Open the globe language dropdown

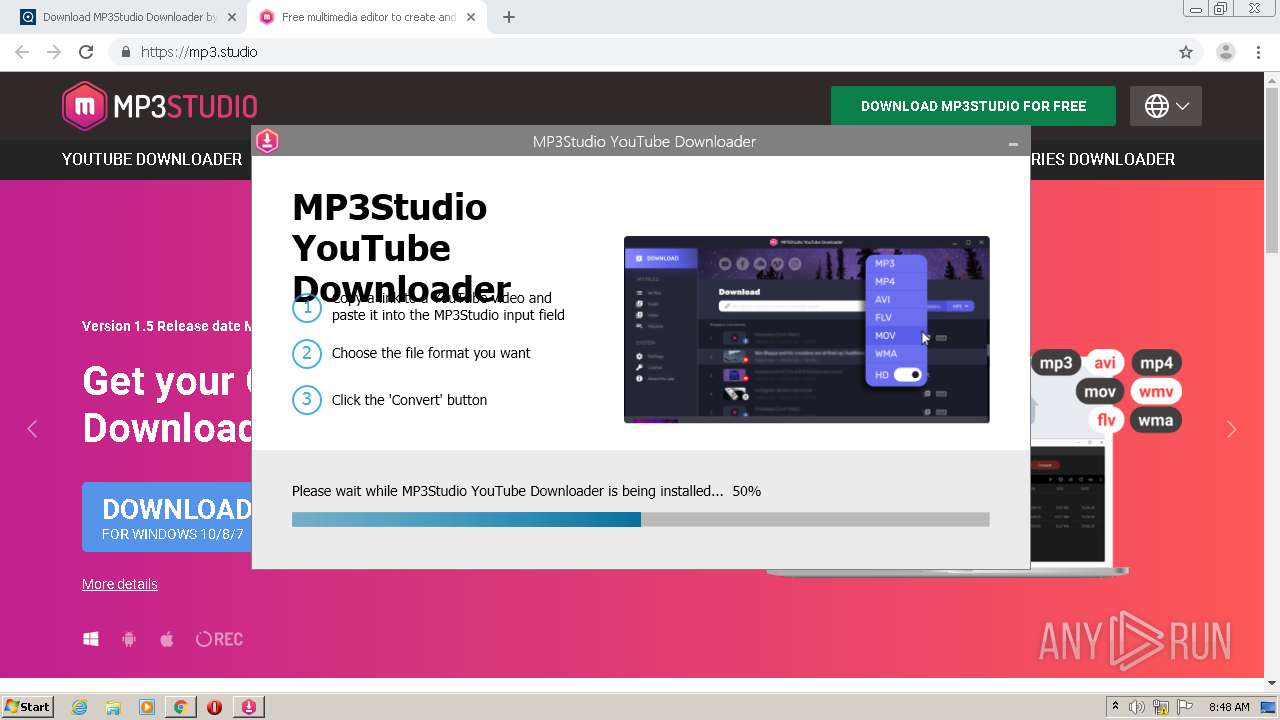[1166, 106]
